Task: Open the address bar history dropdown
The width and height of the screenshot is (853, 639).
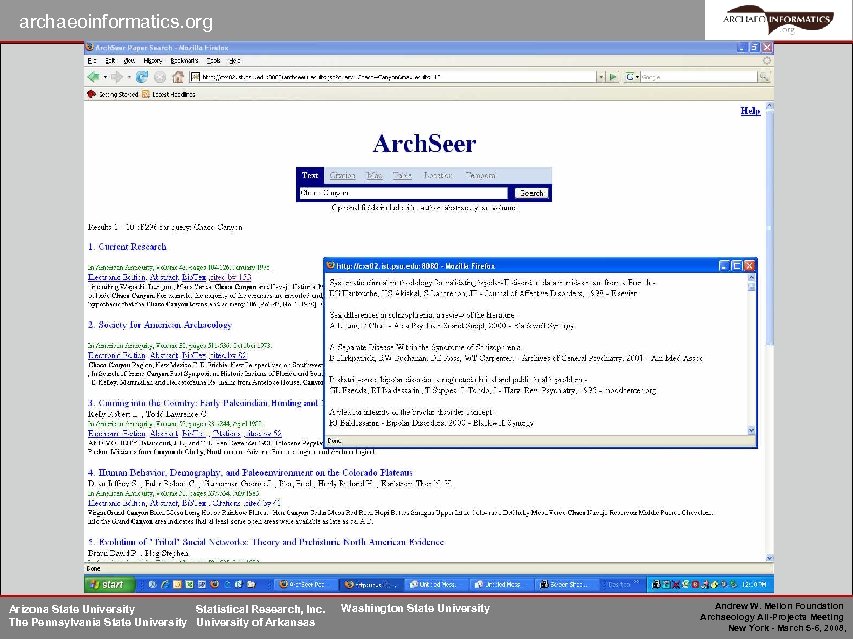Action: [601, 76]
